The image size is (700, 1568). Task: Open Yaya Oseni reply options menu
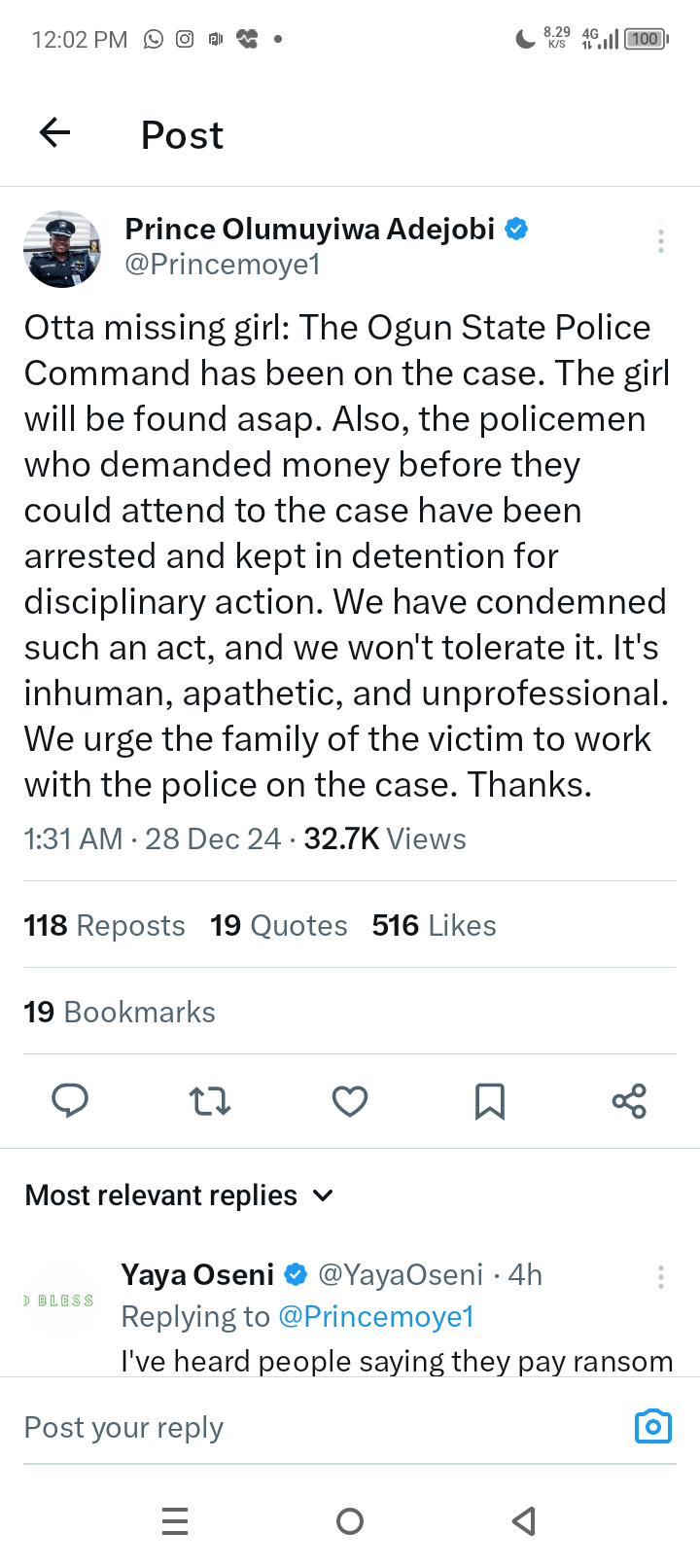(661, 1277)
